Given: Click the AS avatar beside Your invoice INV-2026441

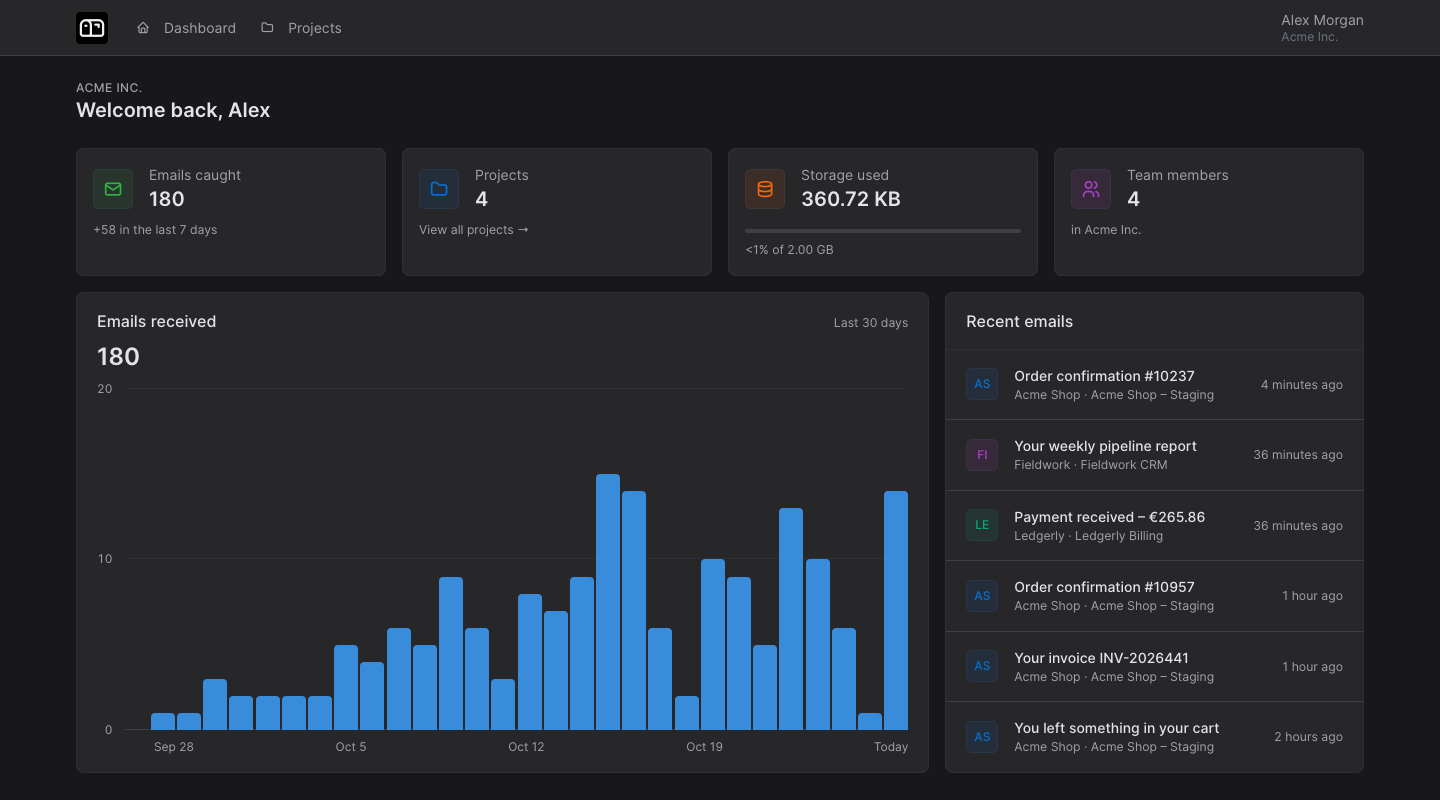Looking at the screenshot, I should coord(982,666).
